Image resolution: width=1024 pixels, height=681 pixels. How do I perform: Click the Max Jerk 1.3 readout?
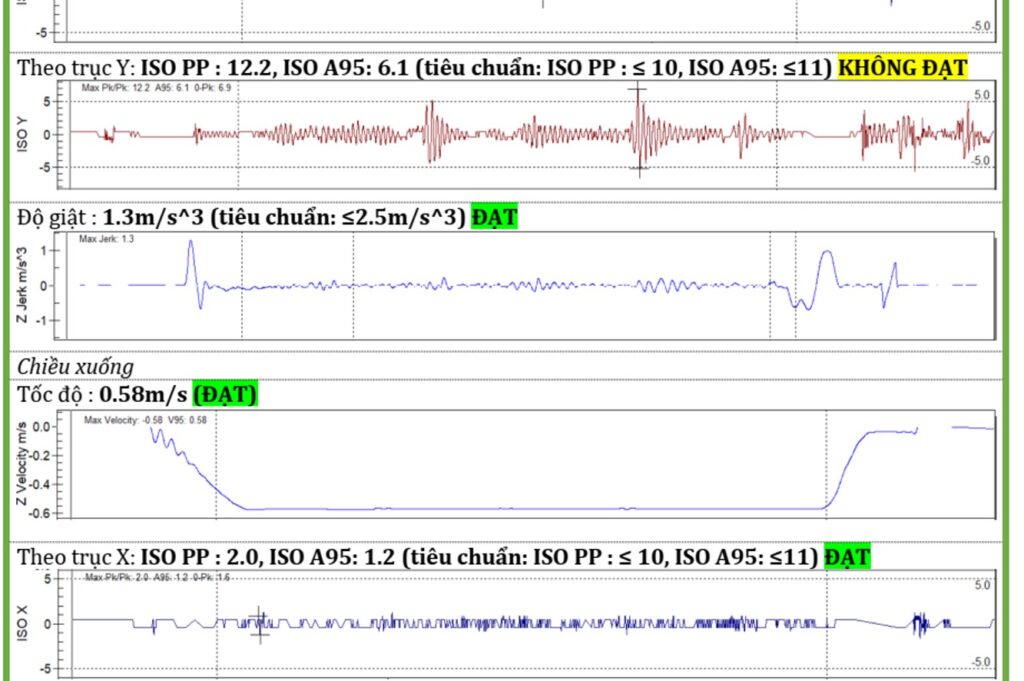click(x=107, y=241)
